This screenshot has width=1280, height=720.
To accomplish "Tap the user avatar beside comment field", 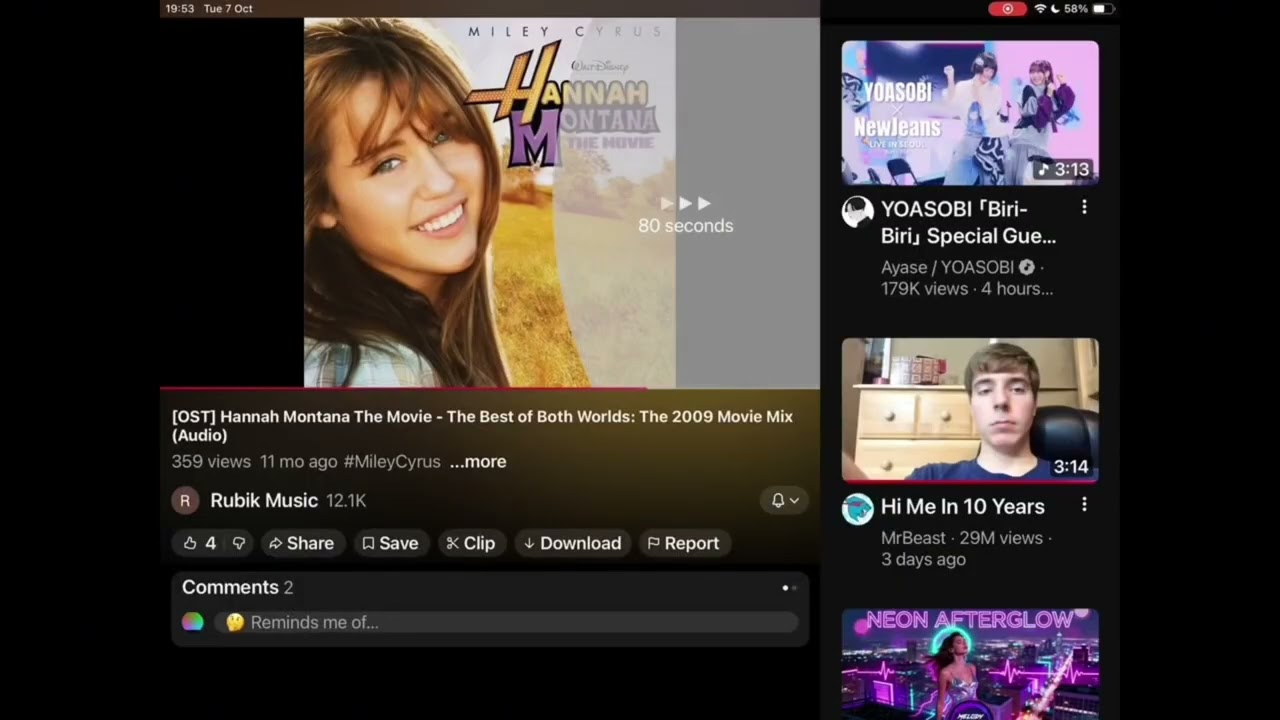I will pos(193,622).
